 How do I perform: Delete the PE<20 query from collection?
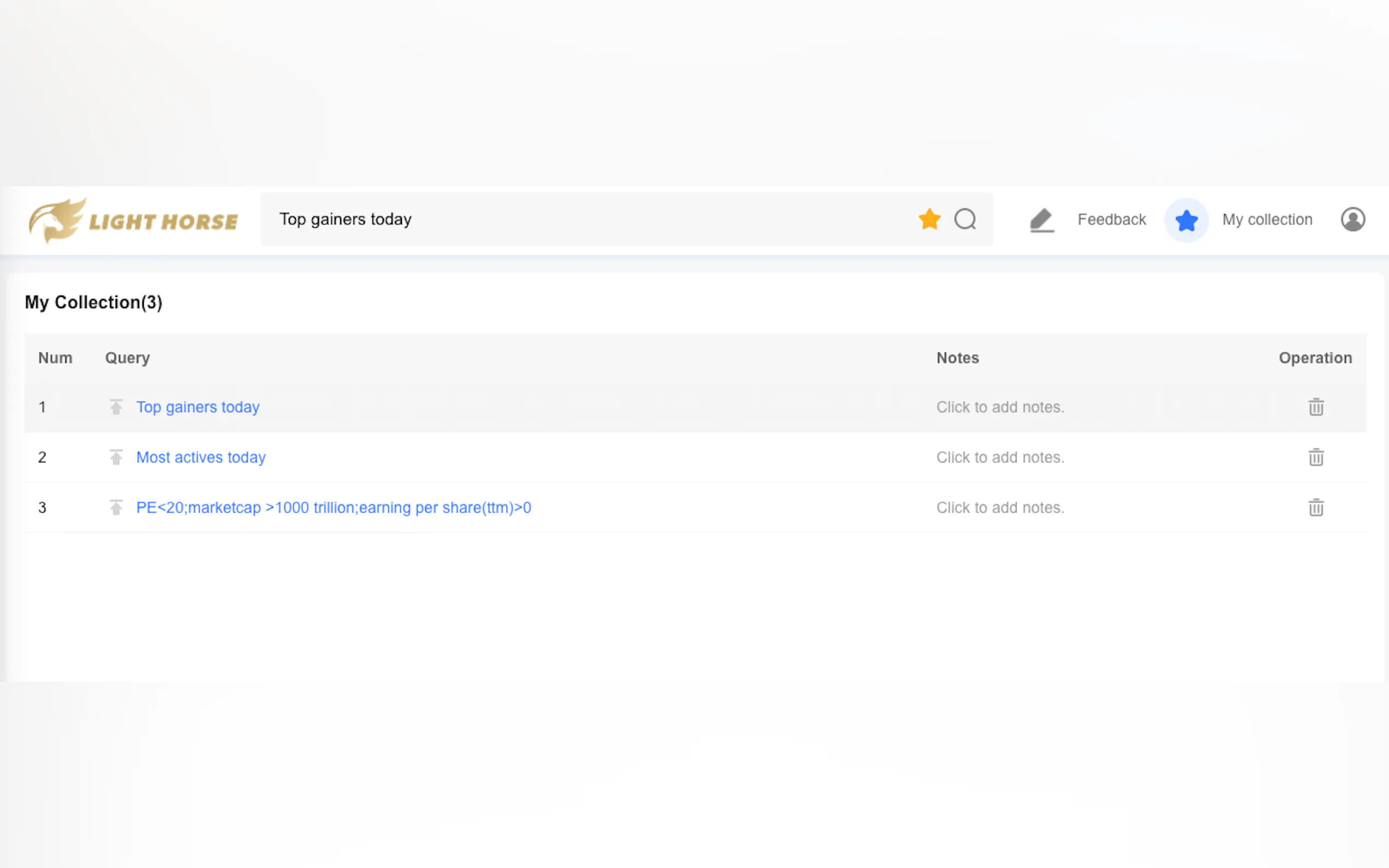click(1316, 507)
